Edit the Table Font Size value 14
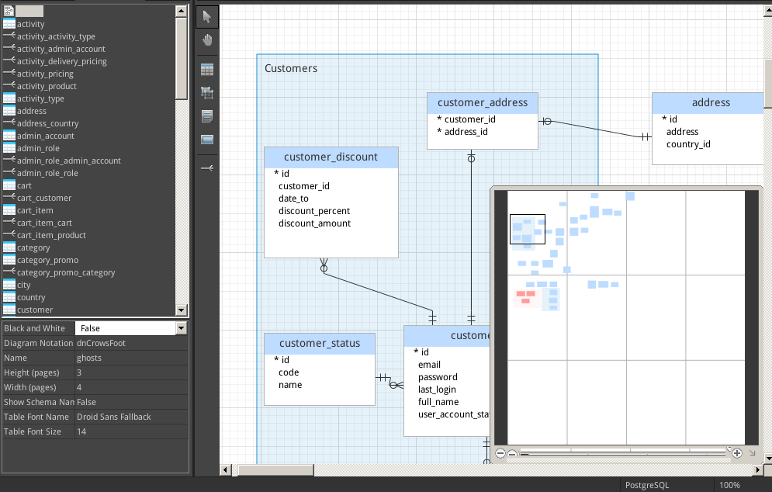Viewport: 772px width, 492px height. [x=131, y=432]
